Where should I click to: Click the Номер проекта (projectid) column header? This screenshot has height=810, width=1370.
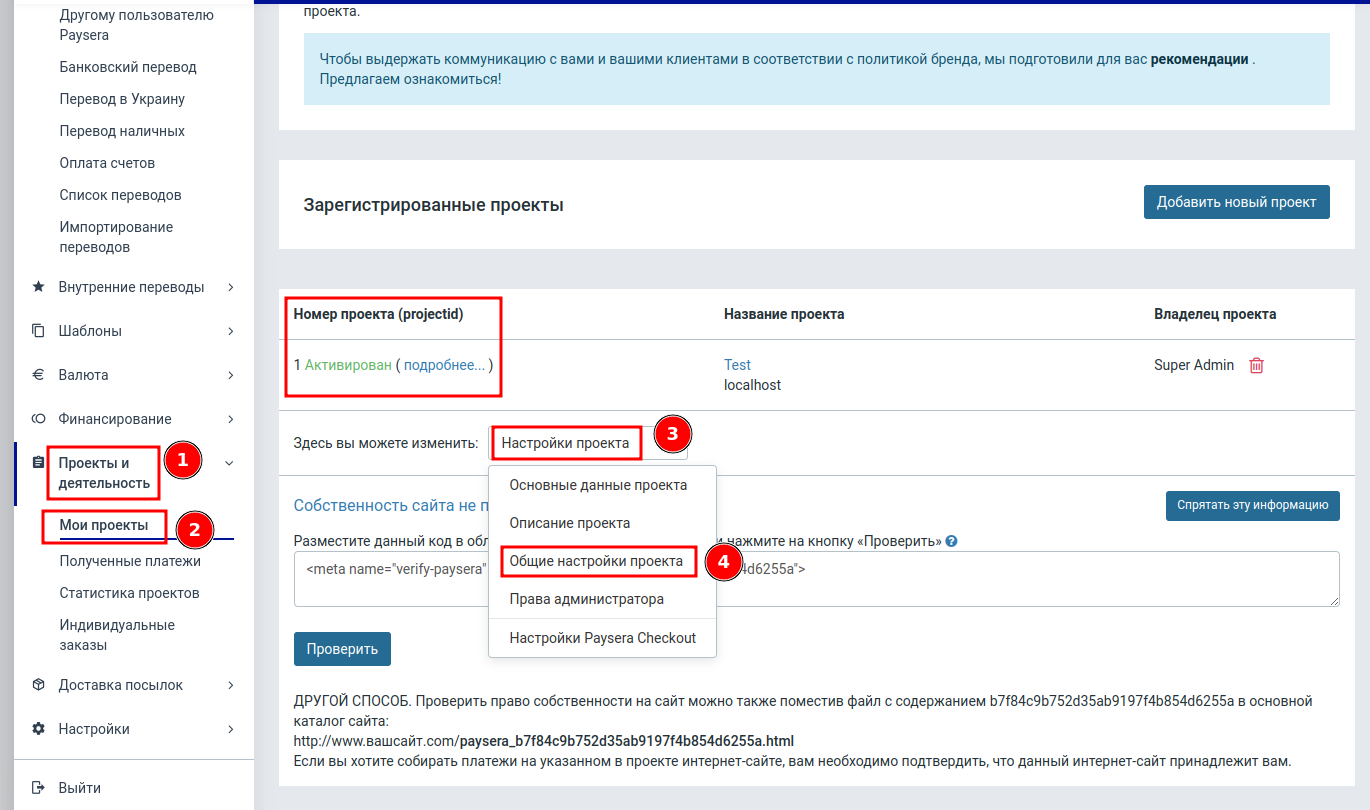click(378, 314)
